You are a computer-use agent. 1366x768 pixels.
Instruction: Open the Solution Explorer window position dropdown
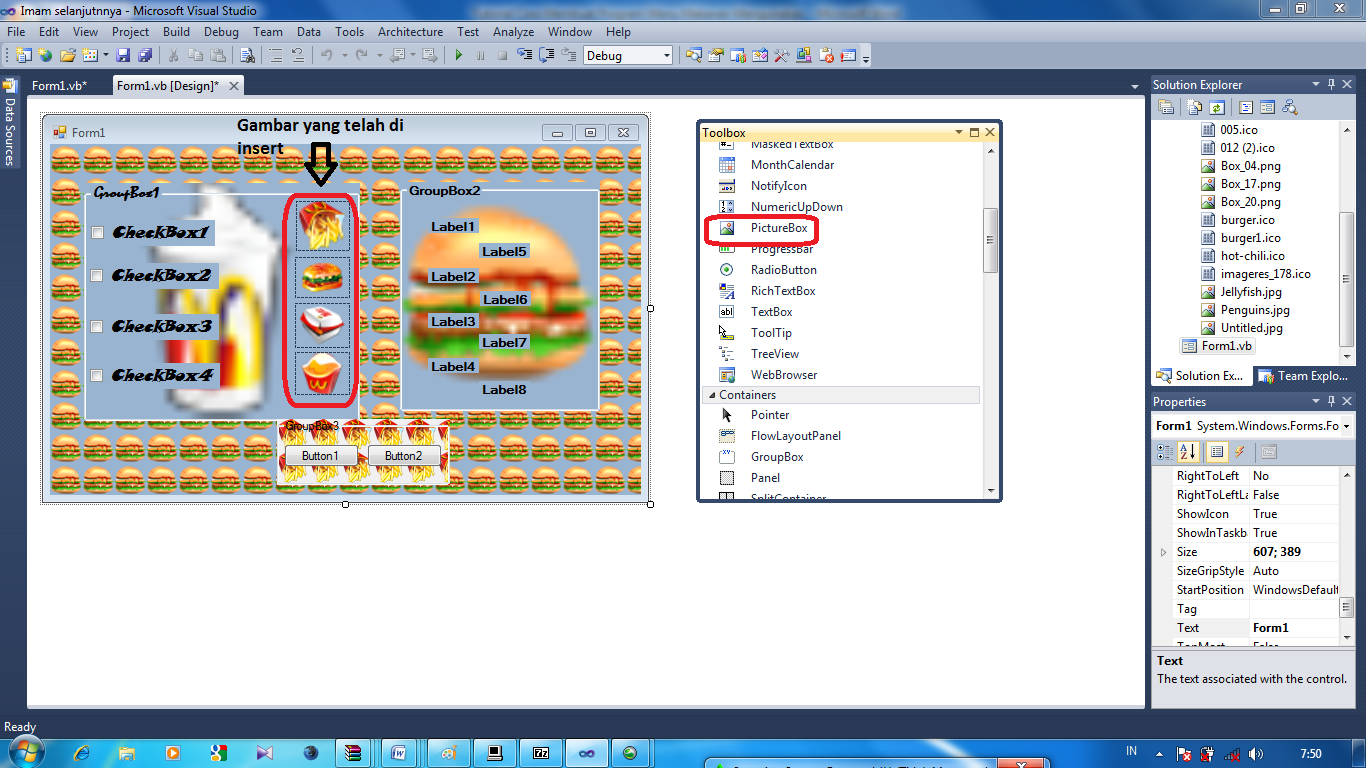(1315, 84)
